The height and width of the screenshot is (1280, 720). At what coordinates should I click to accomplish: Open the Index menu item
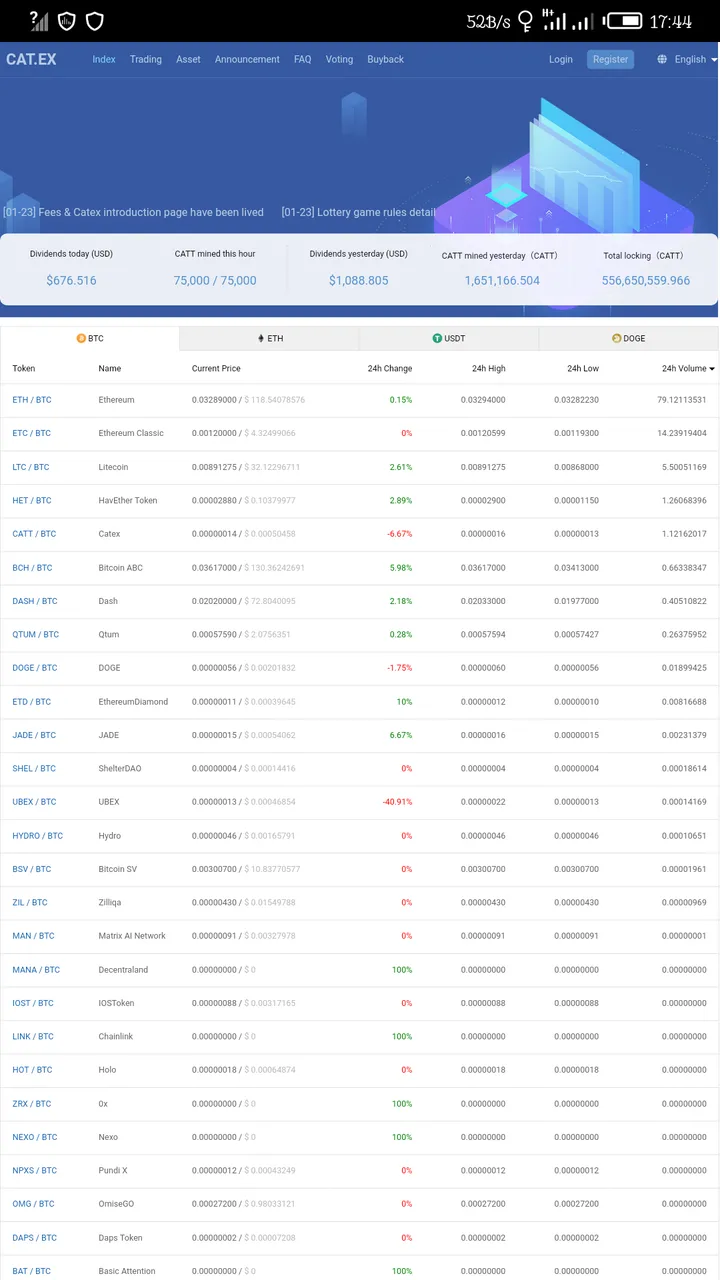click(x=104, y=59)
